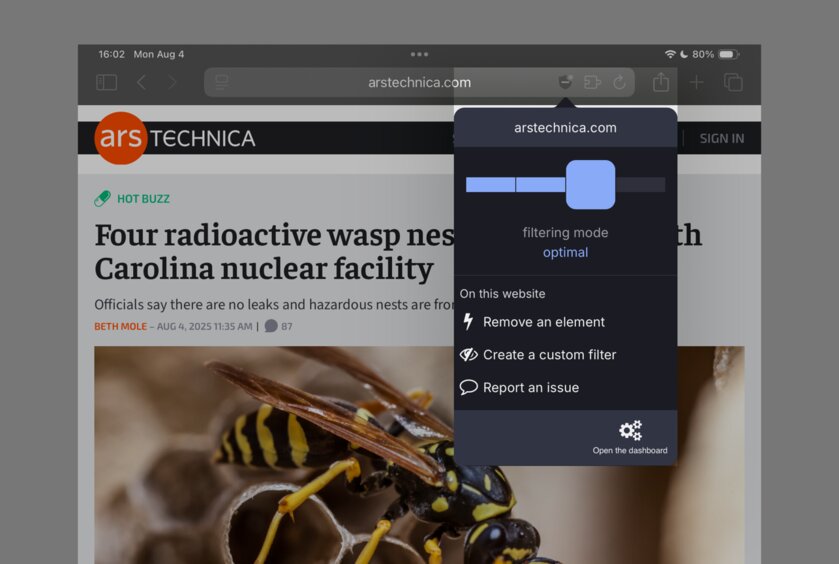
Task: Click SIGN IN on Ars Technica header
Action: point(722,139)
